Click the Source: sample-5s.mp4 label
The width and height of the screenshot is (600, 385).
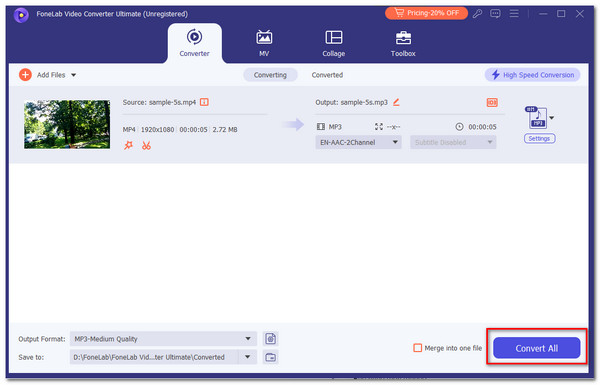[159, 102]
